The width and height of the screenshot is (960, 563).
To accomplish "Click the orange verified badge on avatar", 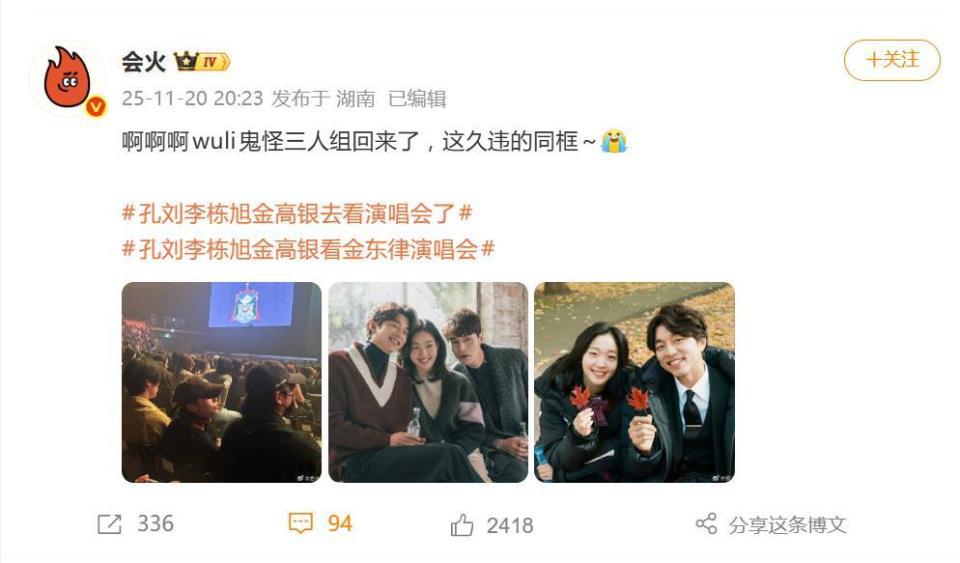I will pos(96,107).
